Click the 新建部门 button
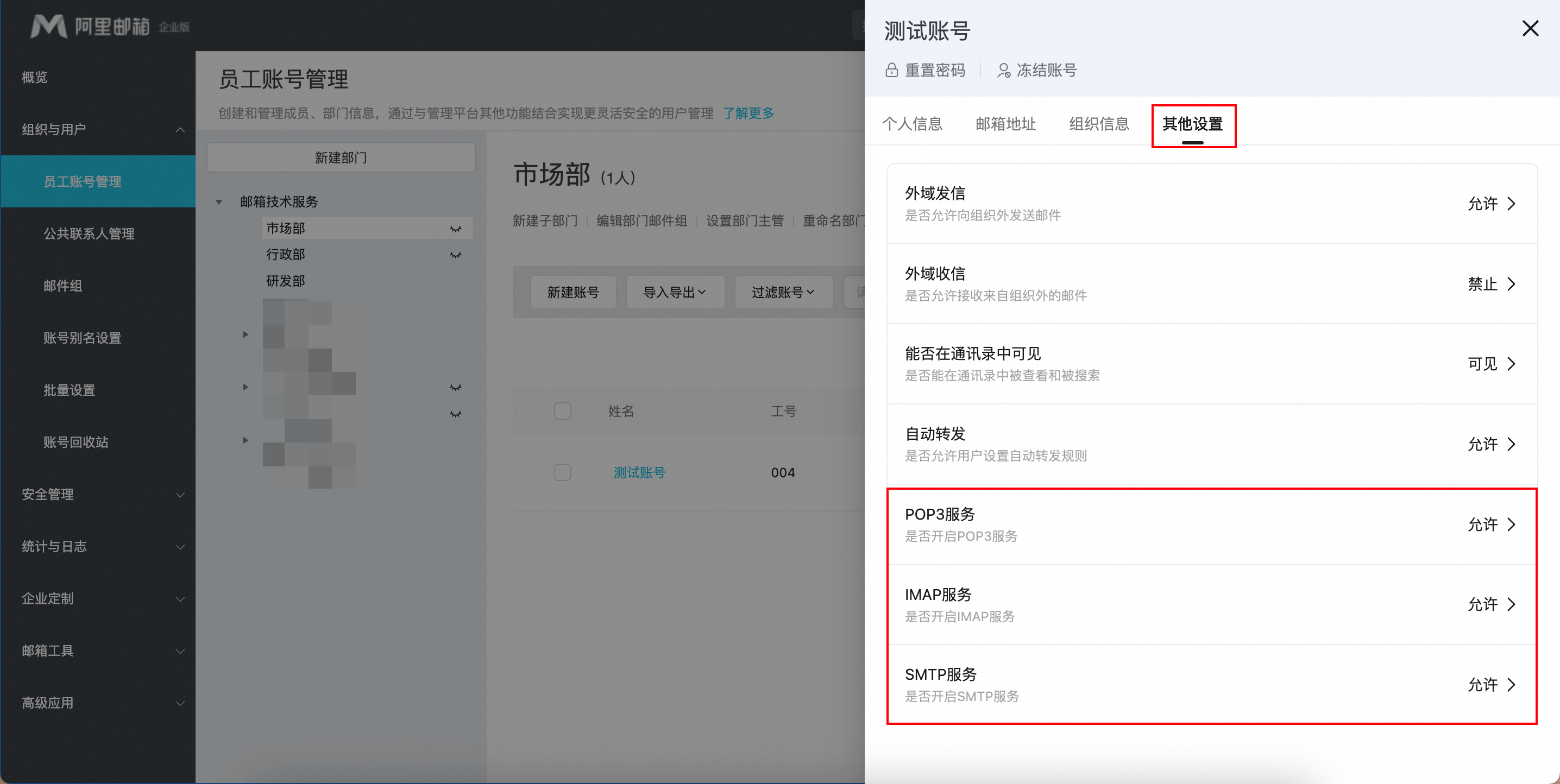1560x784 pixels. (x=341, y=157)
